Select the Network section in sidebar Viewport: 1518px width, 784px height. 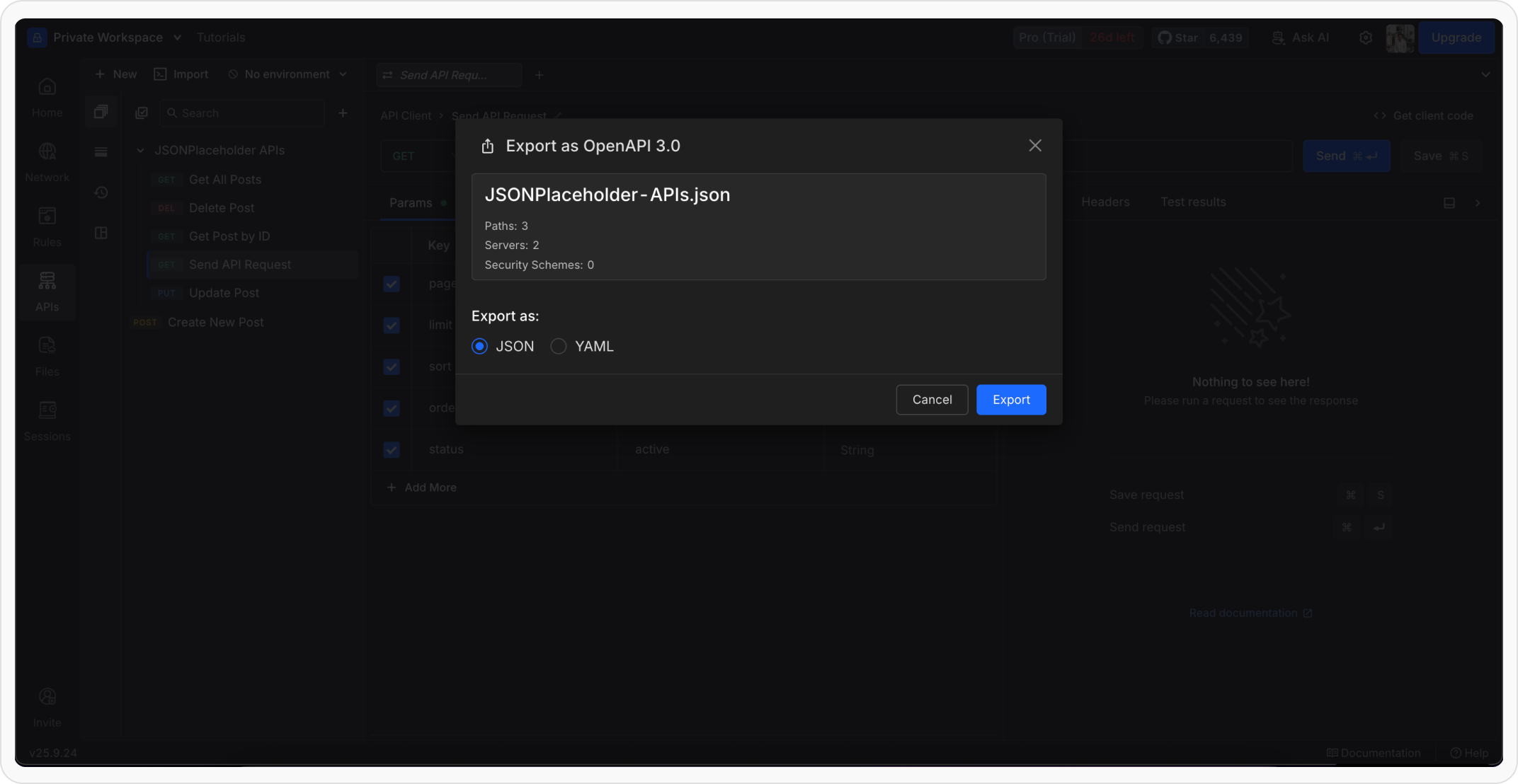47,161
